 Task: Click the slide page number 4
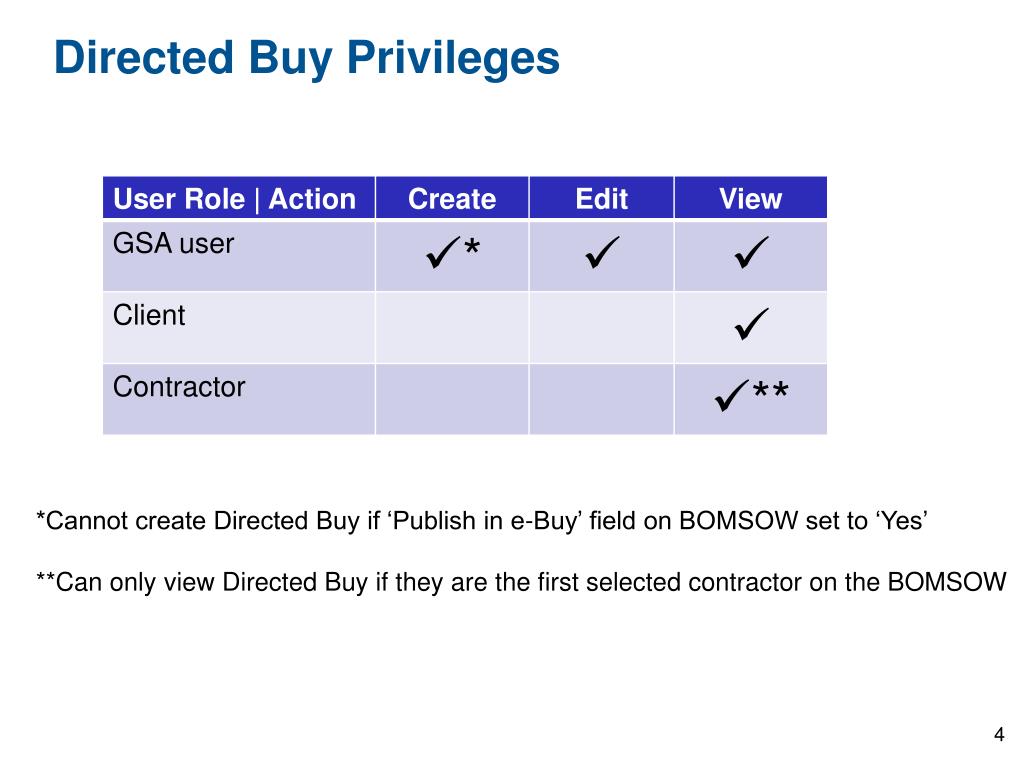[999, 735]
